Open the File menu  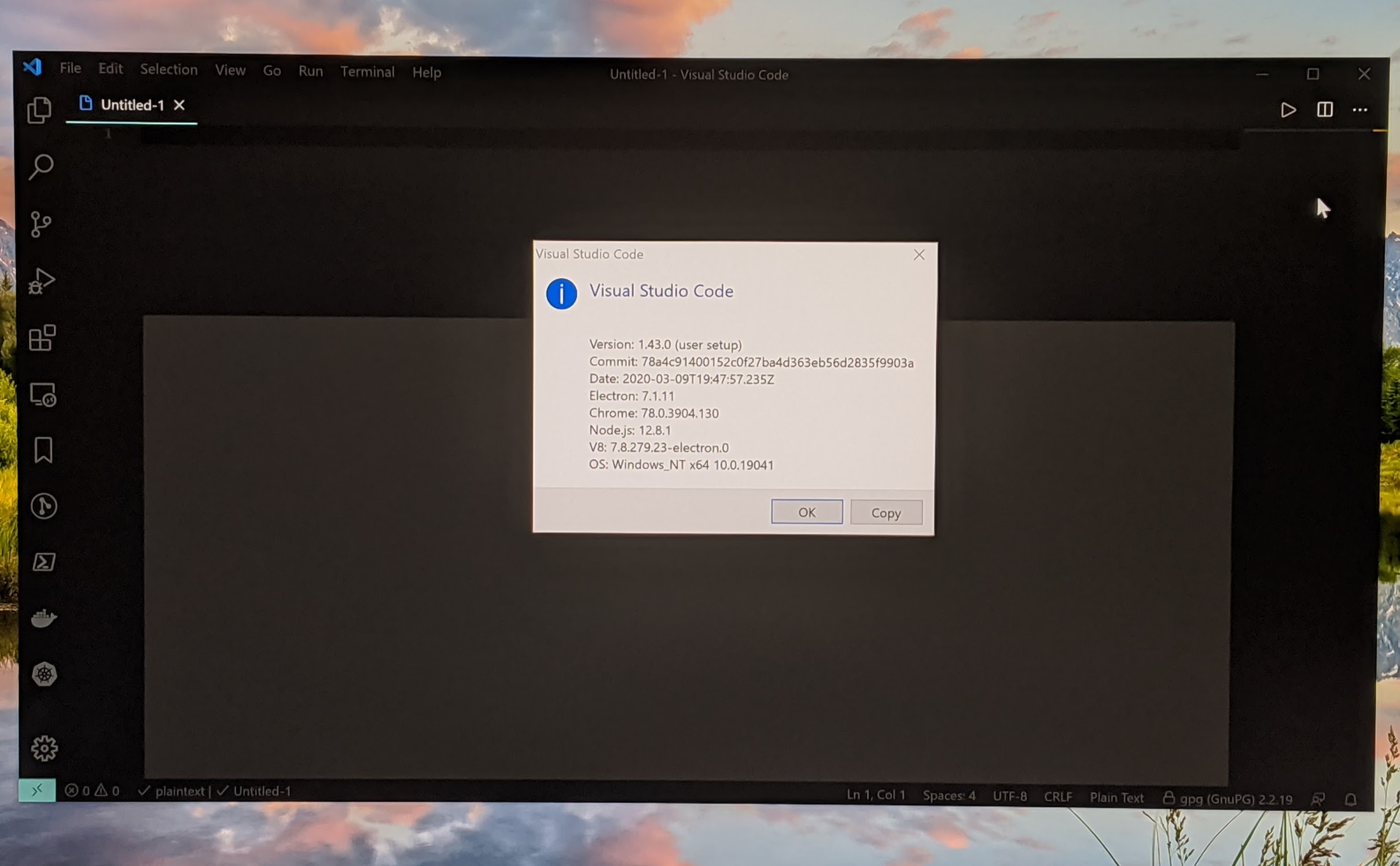coord(71,68)
